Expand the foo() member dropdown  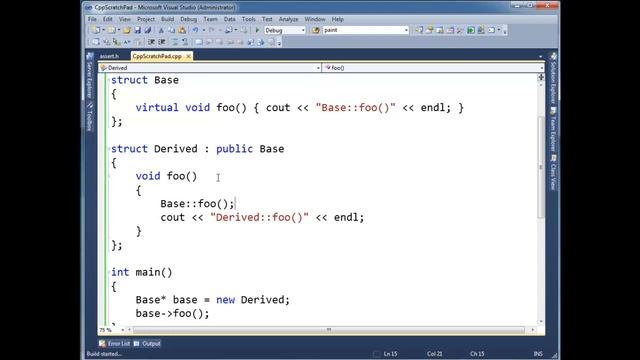[x=541, y=68]
